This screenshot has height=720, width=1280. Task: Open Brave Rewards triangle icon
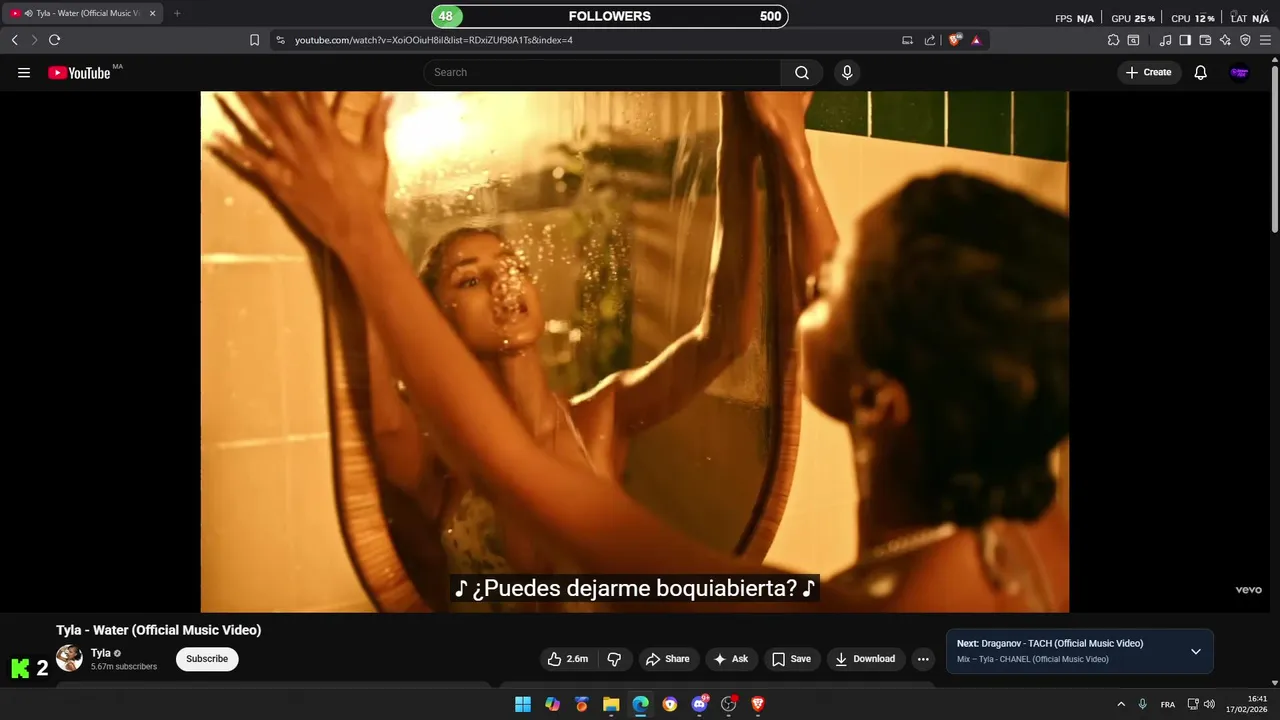click(x=976, y=40)
